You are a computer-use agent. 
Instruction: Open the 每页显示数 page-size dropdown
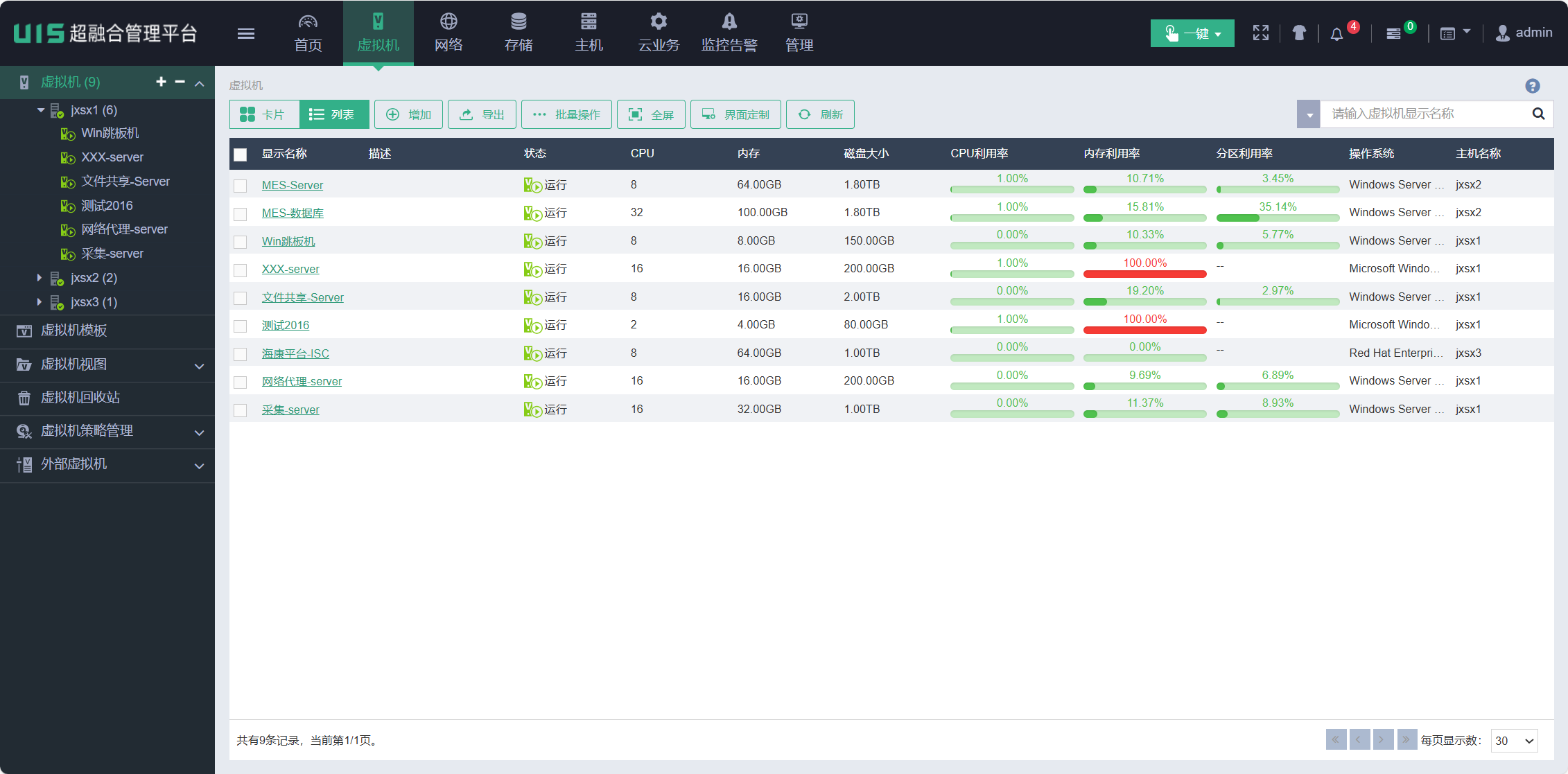(1514, 740)
